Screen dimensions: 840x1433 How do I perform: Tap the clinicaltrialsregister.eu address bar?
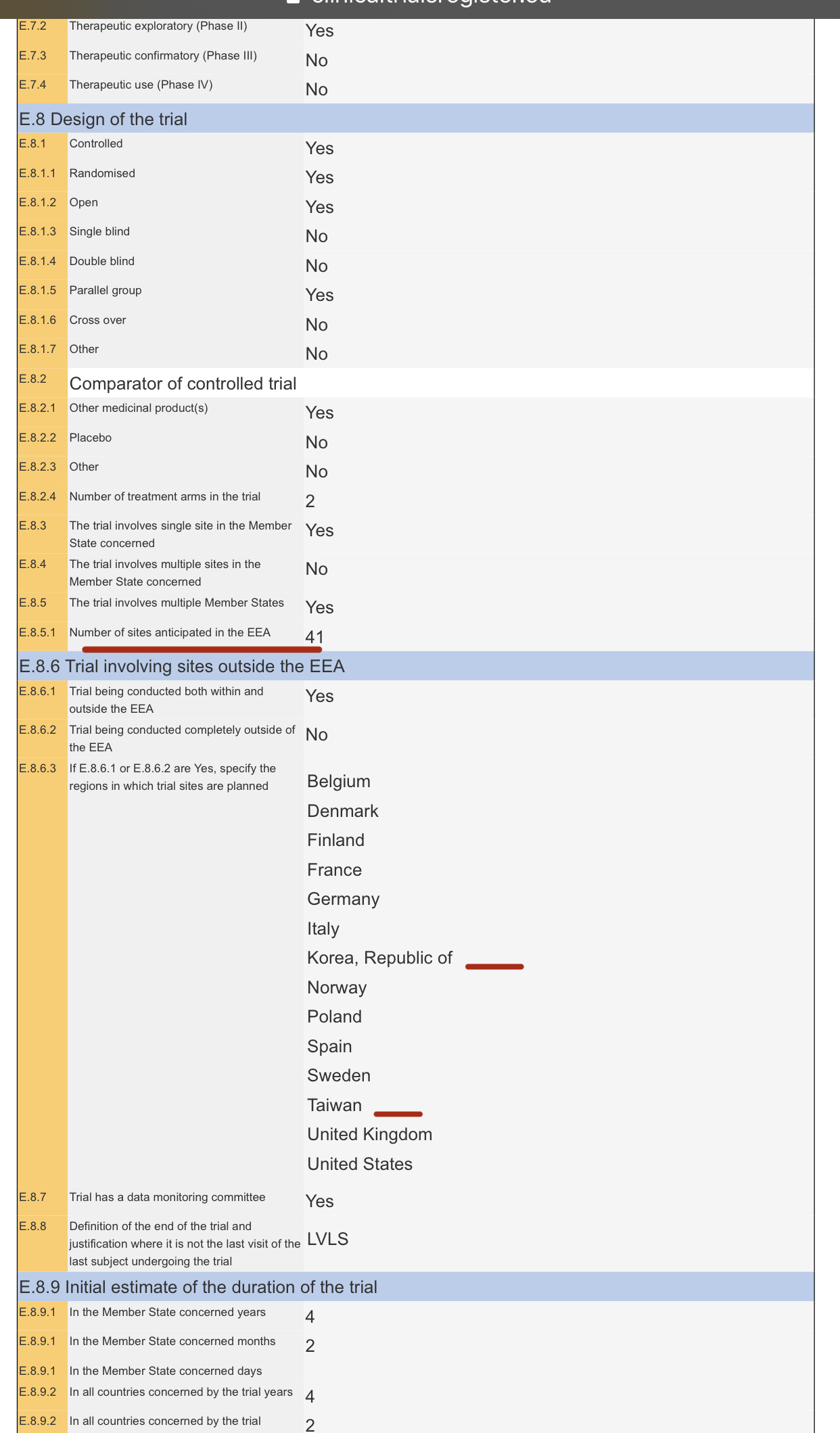click(x=430, y=2)
